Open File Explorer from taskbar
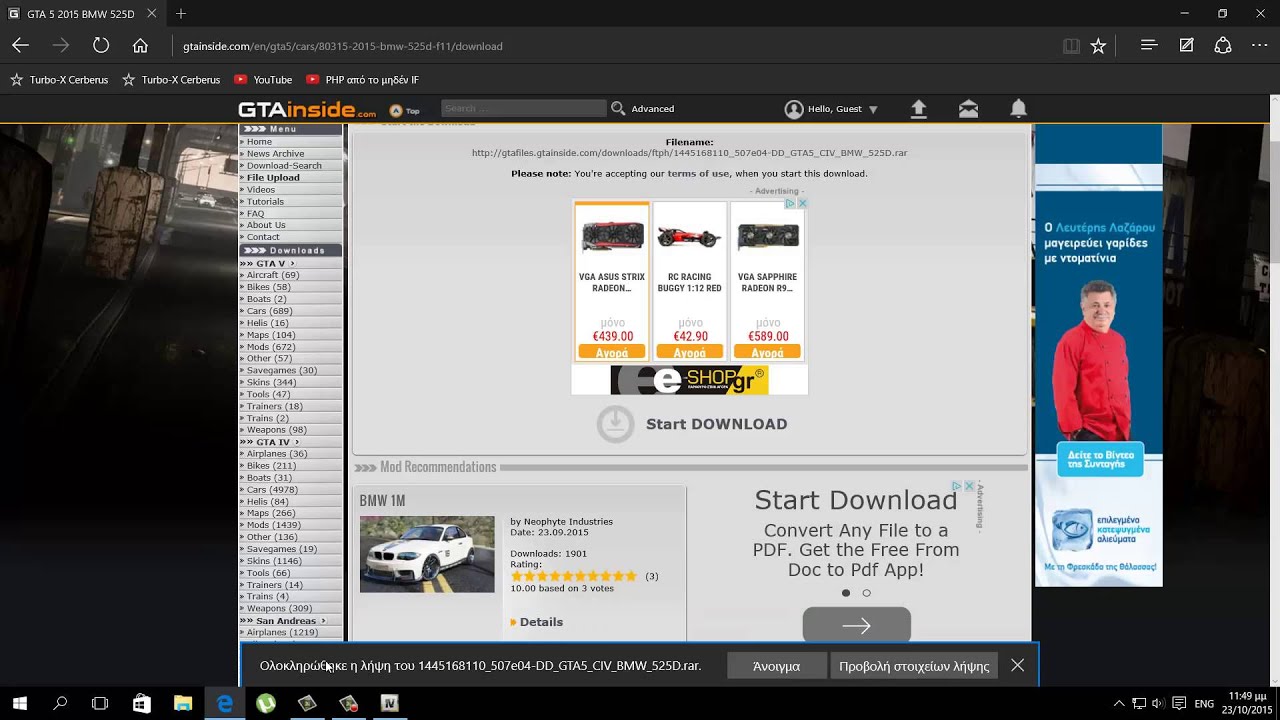The image size is (1280, 720). (x=183, y=703)
